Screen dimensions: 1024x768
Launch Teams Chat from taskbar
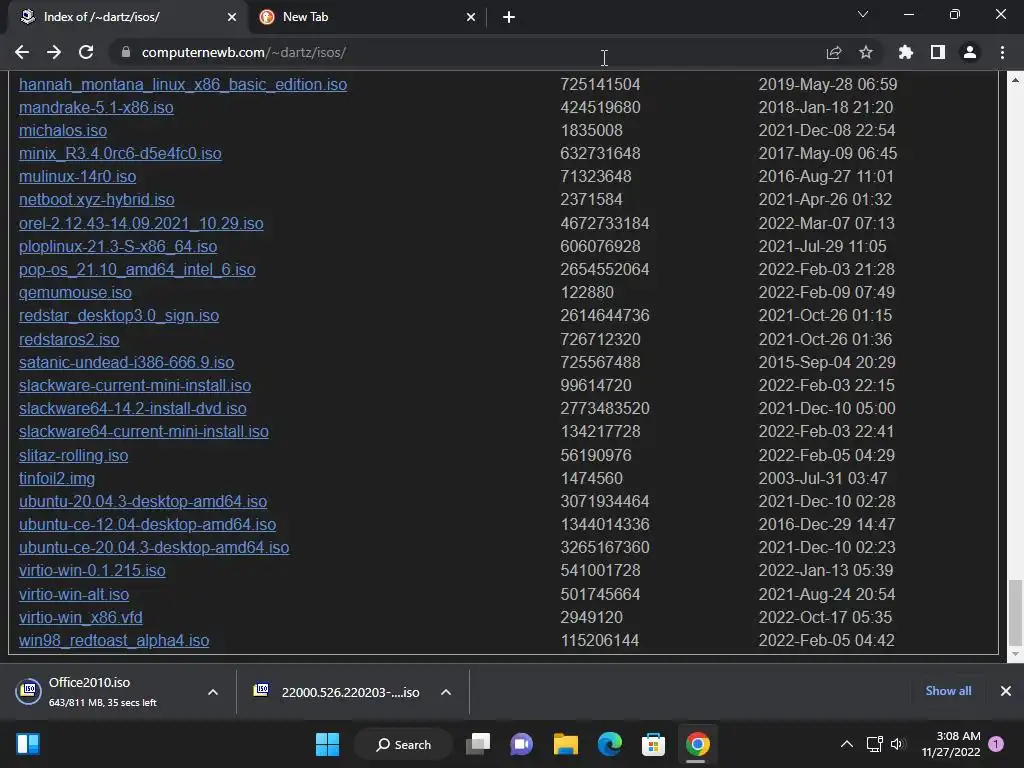tap(521, 744)
